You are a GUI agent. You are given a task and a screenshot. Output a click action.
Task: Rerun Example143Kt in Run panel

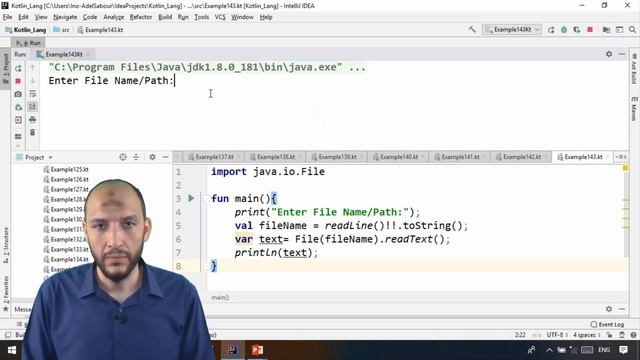tap(18, 68)
